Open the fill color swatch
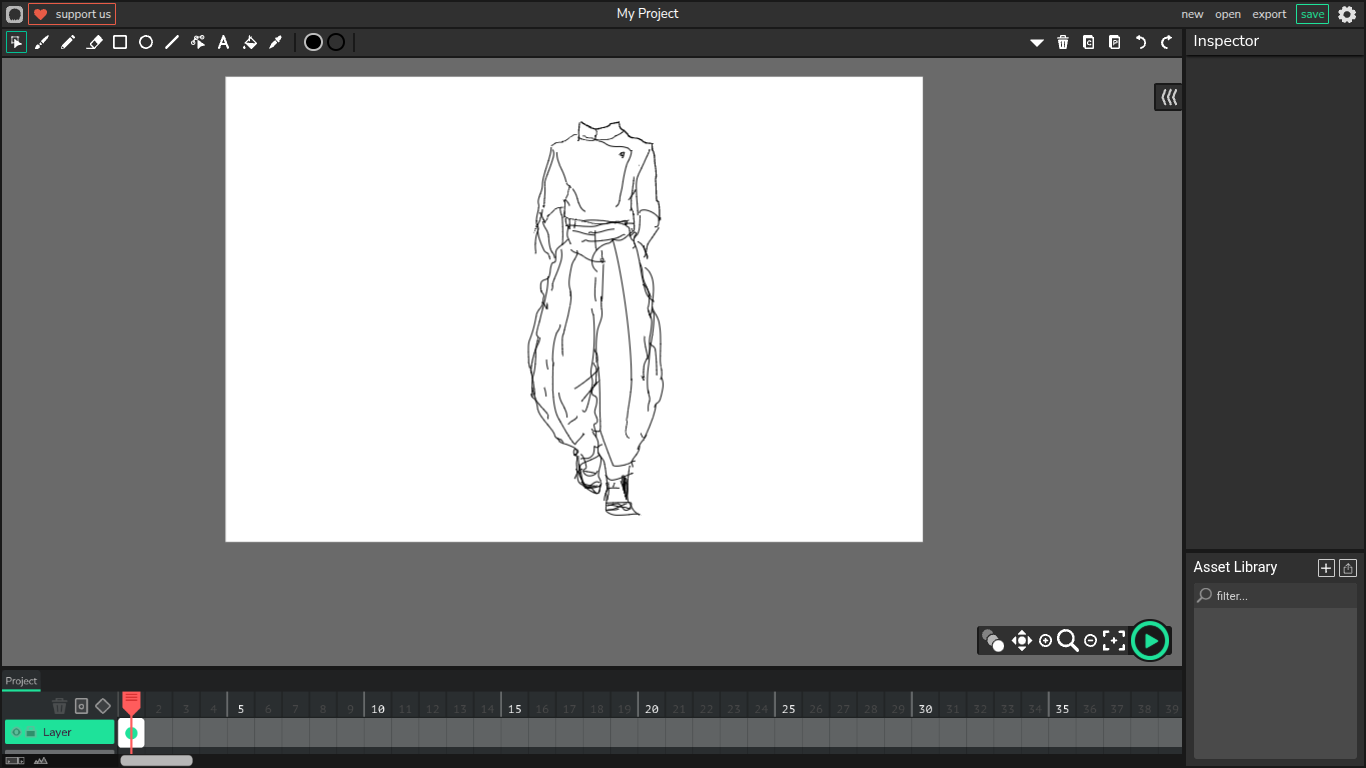The image size is (1366, 768). pyautogui.click(x=313, y=42)
